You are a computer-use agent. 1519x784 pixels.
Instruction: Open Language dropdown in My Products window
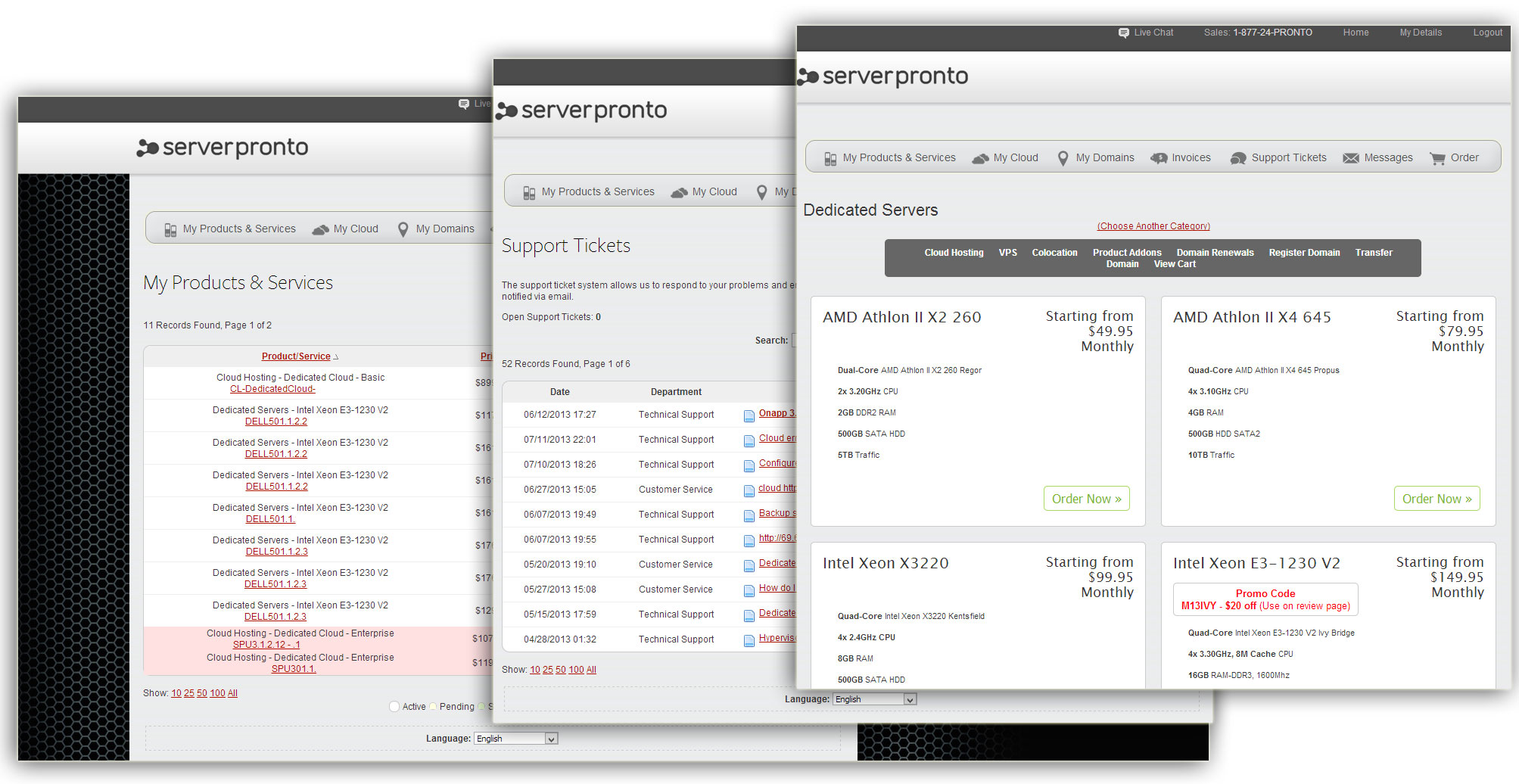[x=516, y=739]
